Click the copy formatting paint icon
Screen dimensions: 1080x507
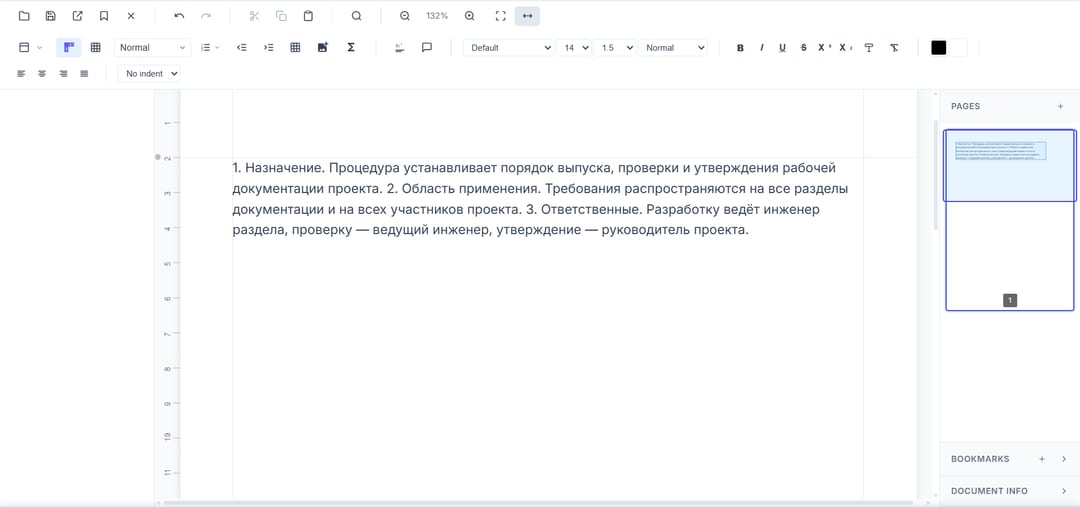click(x=869, y=48)
